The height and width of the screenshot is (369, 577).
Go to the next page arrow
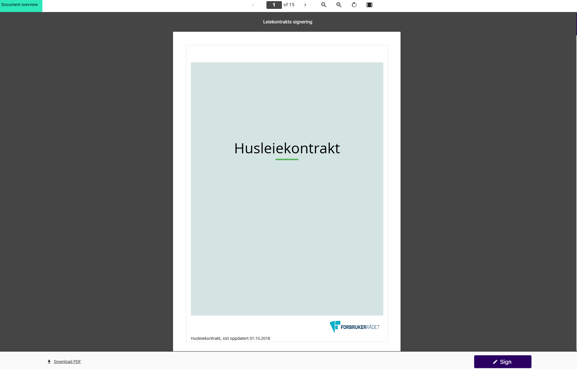[305, 5]
